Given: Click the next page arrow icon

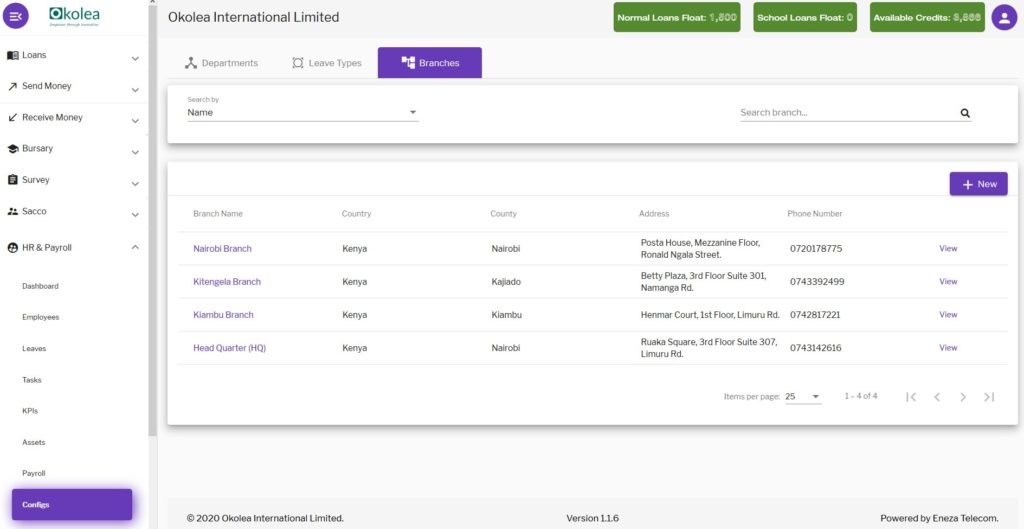Looking at the screenshot, I should [x=963, y=397].
